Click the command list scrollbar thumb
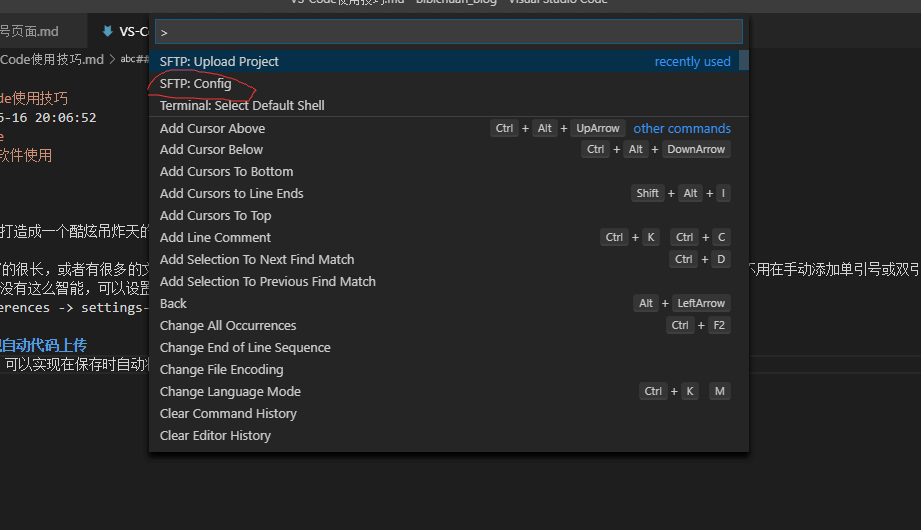The width and height of the screenshot is (921, 530). pos(743,61)
